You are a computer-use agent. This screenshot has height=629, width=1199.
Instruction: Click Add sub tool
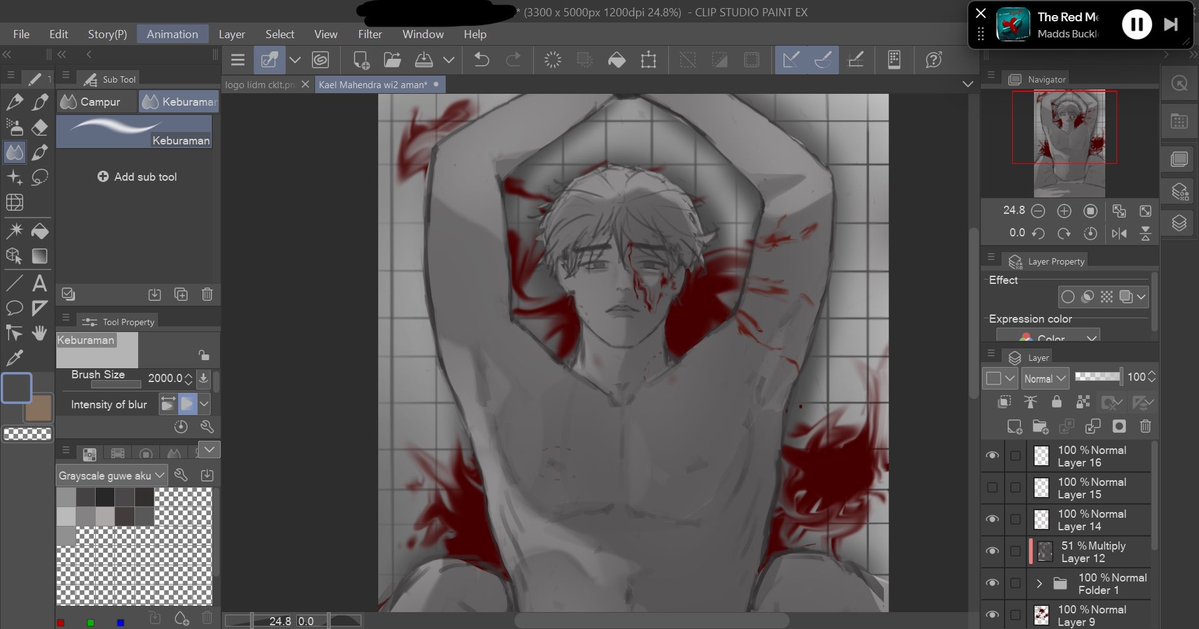coord(137,177)
